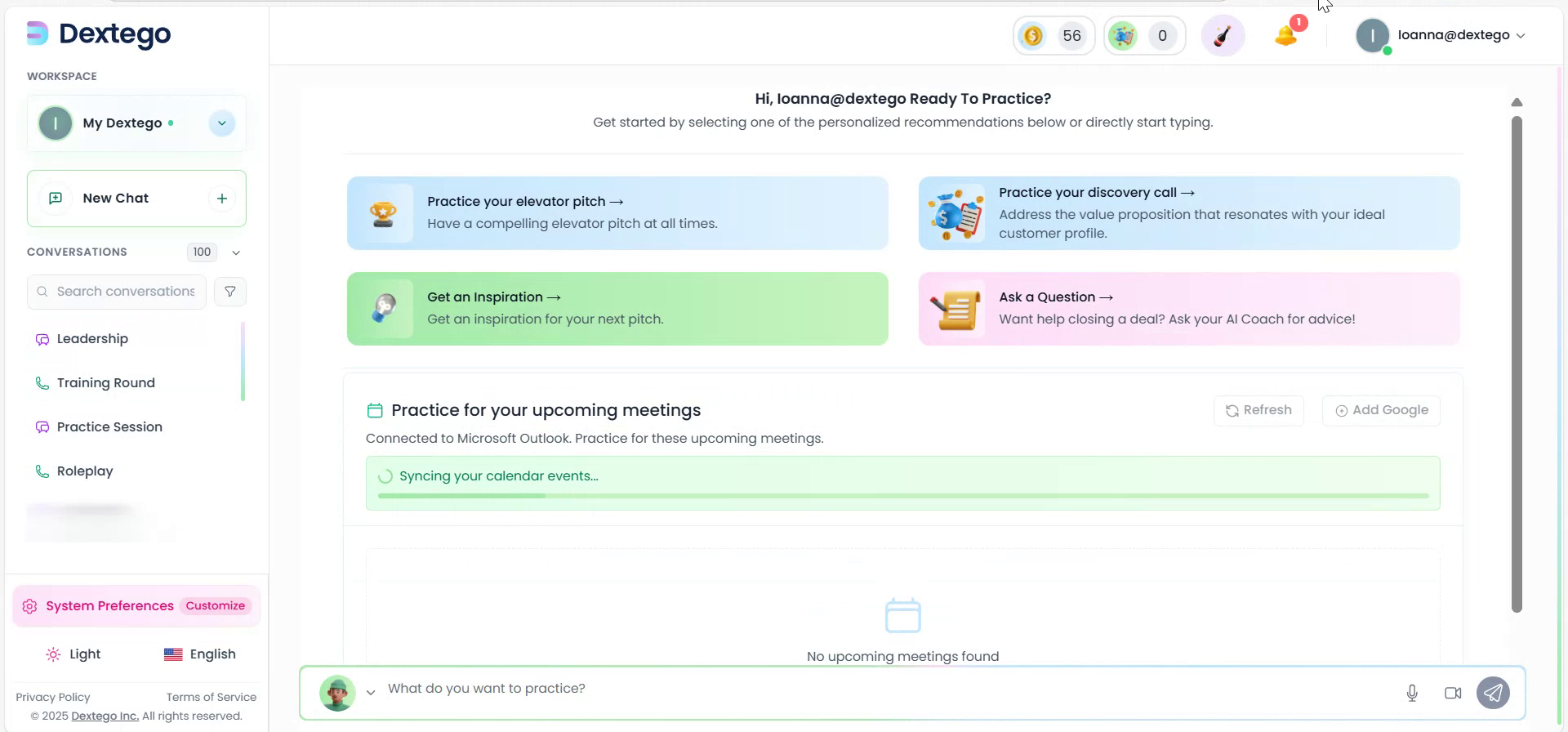Click the user avatar in the header
1568x732 pixels.
(x=1373, y=36)
